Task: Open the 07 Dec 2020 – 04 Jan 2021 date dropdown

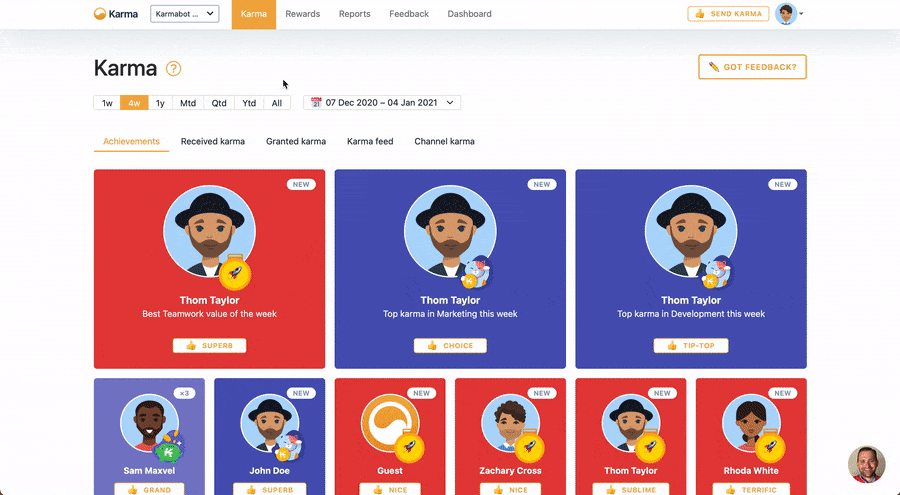Action: click(x=382, y=103)
